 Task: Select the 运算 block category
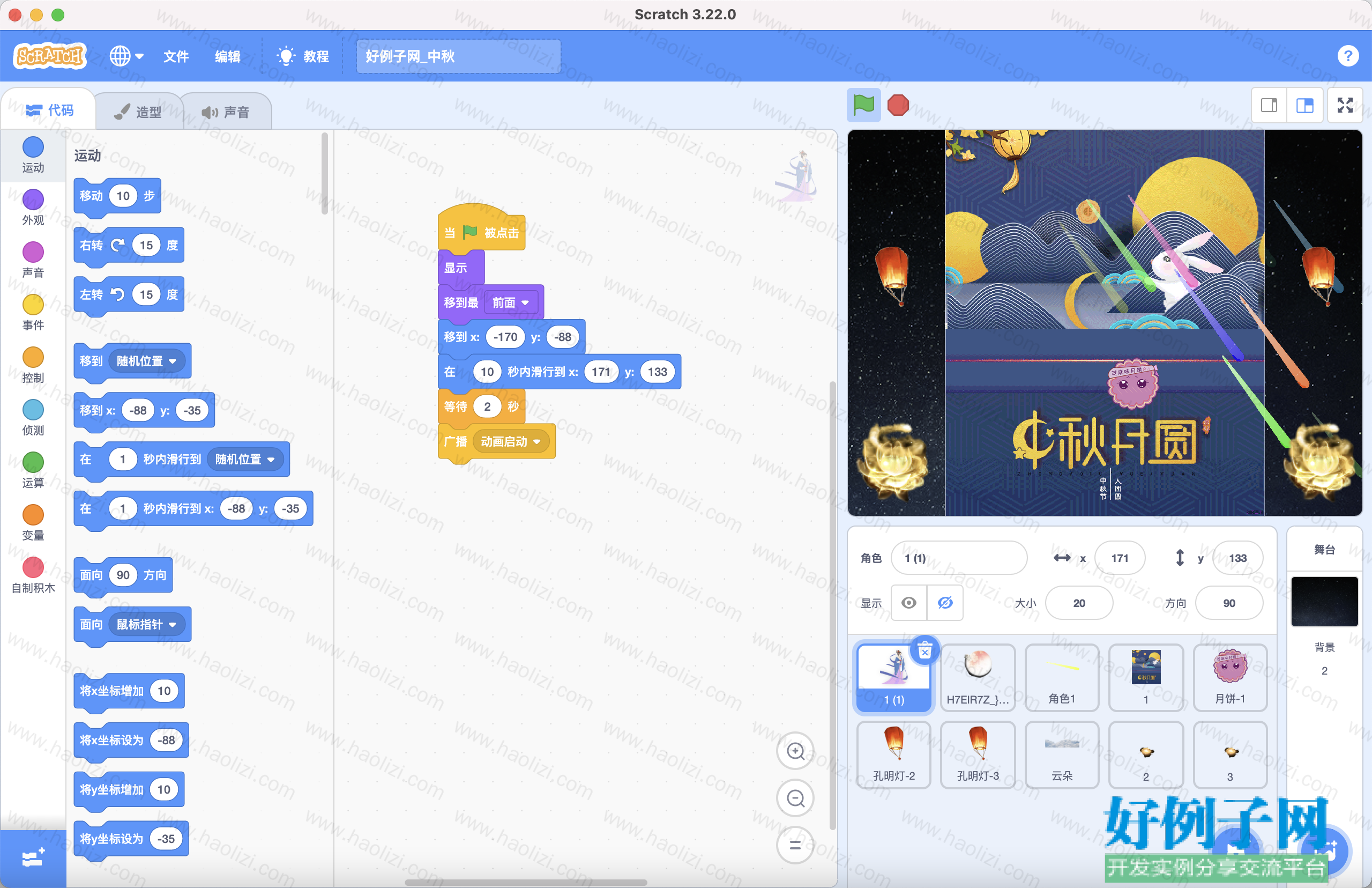tap(33, 469)
